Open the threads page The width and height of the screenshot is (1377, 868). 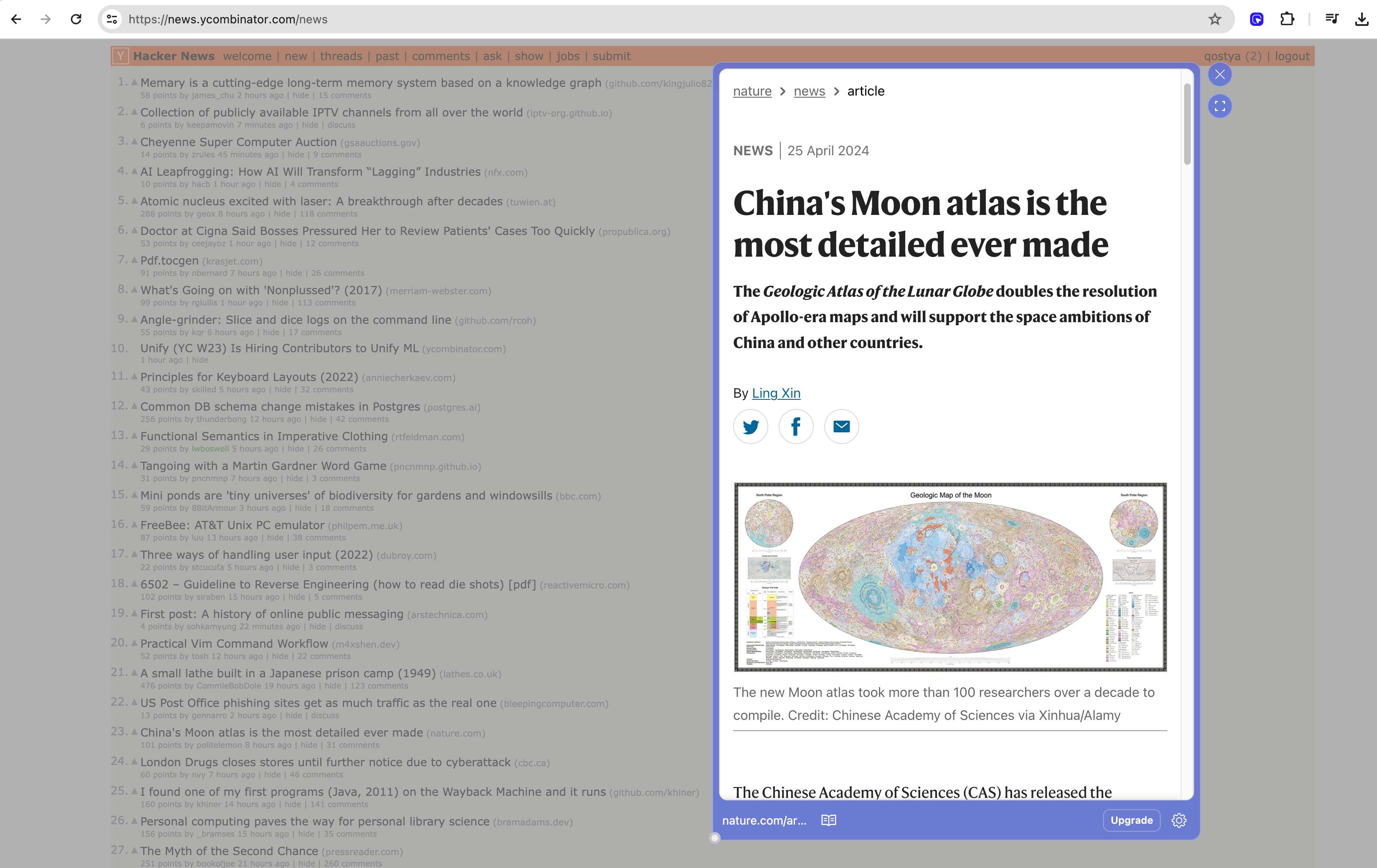point(341,56)
